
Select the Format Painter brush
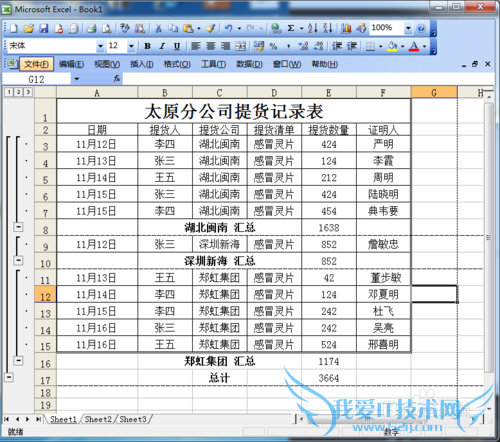tap(210, 28)
